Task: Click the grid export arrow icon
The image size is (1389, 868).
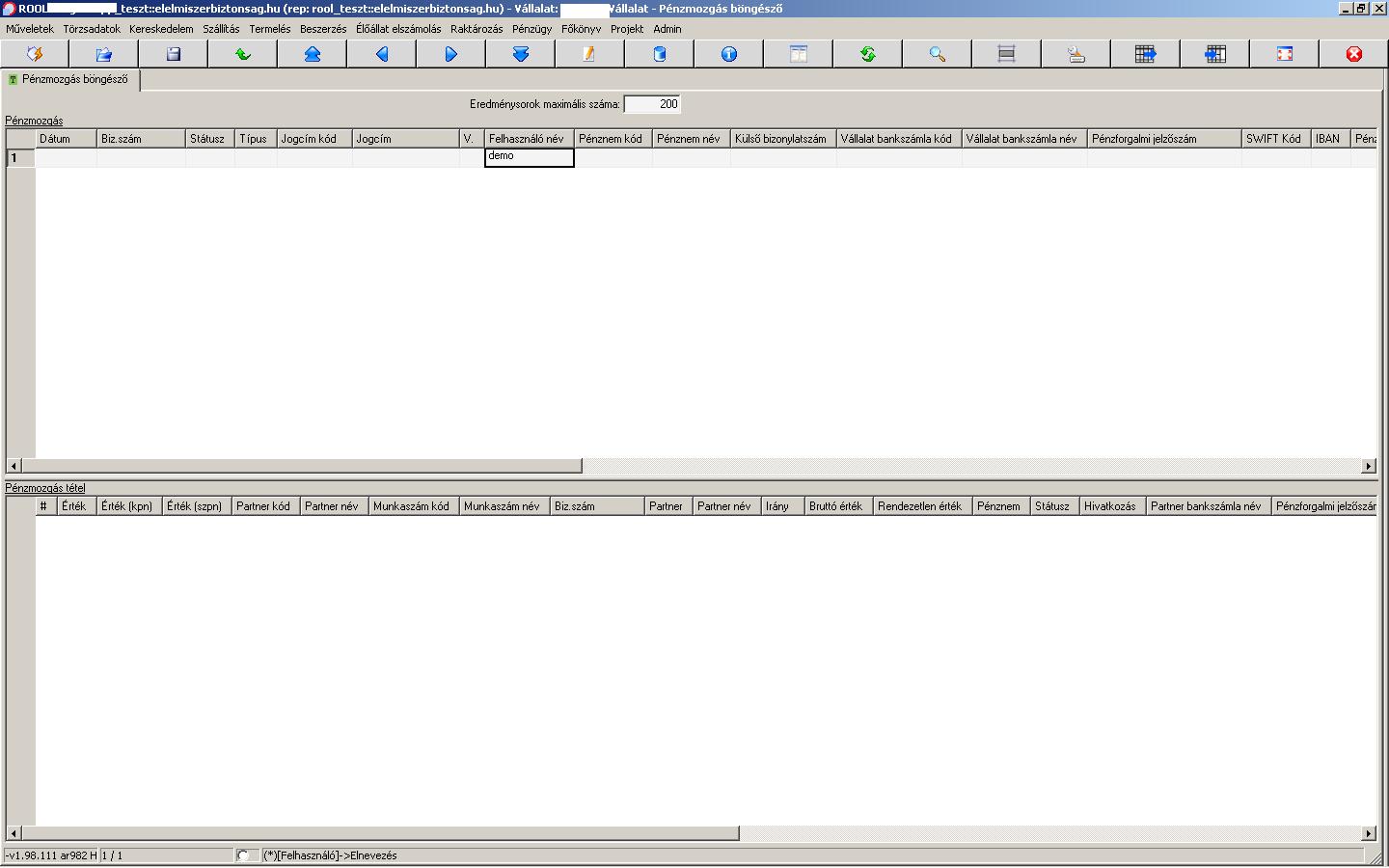Action: pyautogui.click(x=1146, y=54)
